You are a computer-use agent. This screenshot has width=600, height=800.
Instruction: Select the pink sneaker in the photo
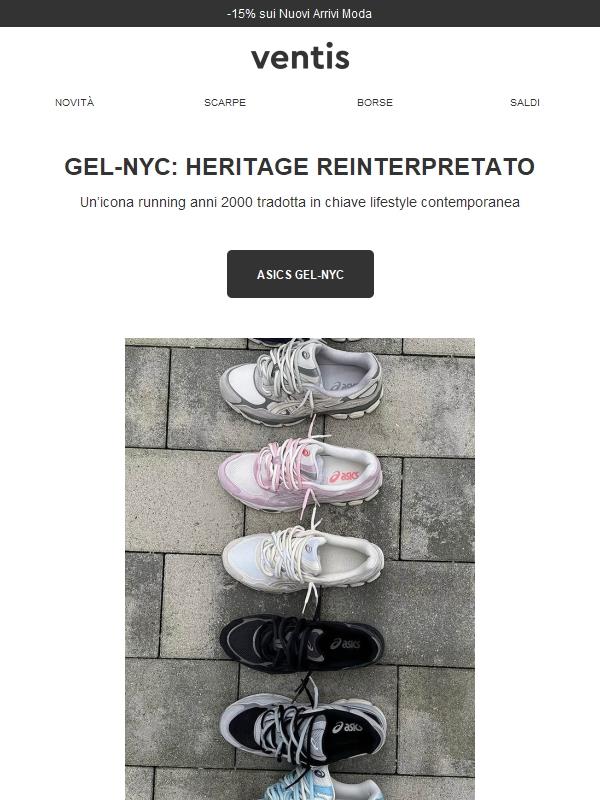pyautogui.click(x=300, y=474)
